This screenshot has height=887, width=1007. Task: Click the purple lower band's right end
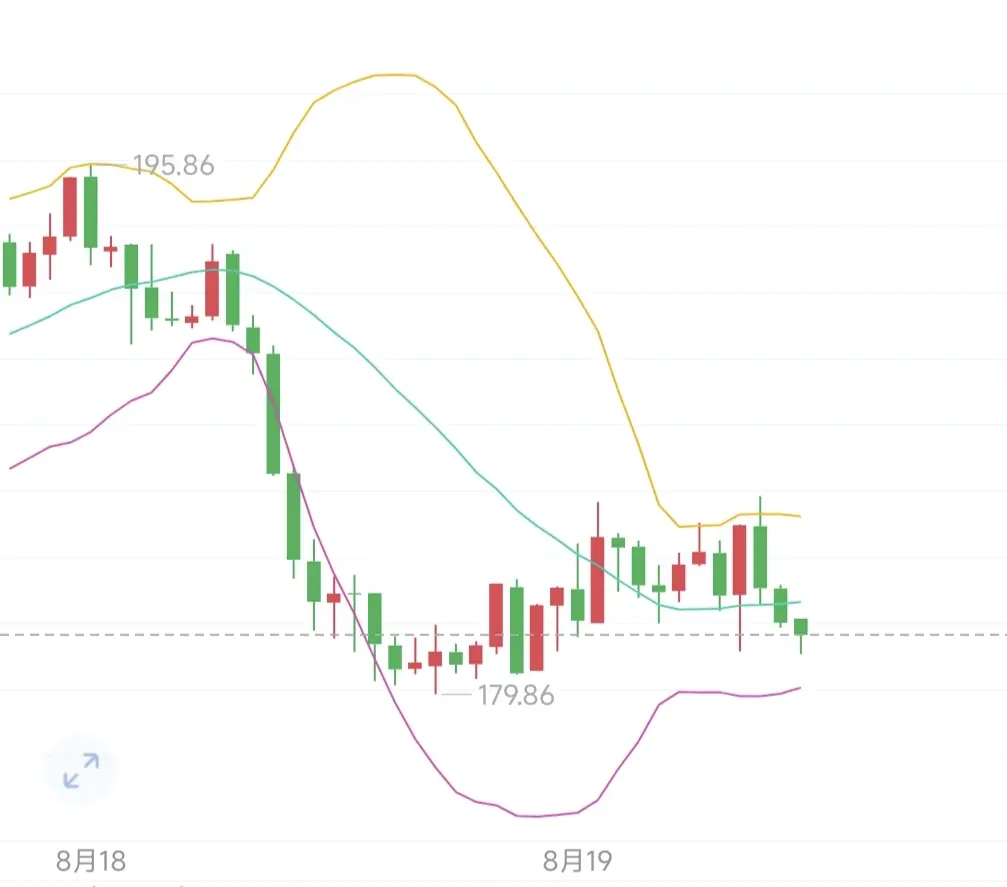pyautogui.click(x=798, y=689)
